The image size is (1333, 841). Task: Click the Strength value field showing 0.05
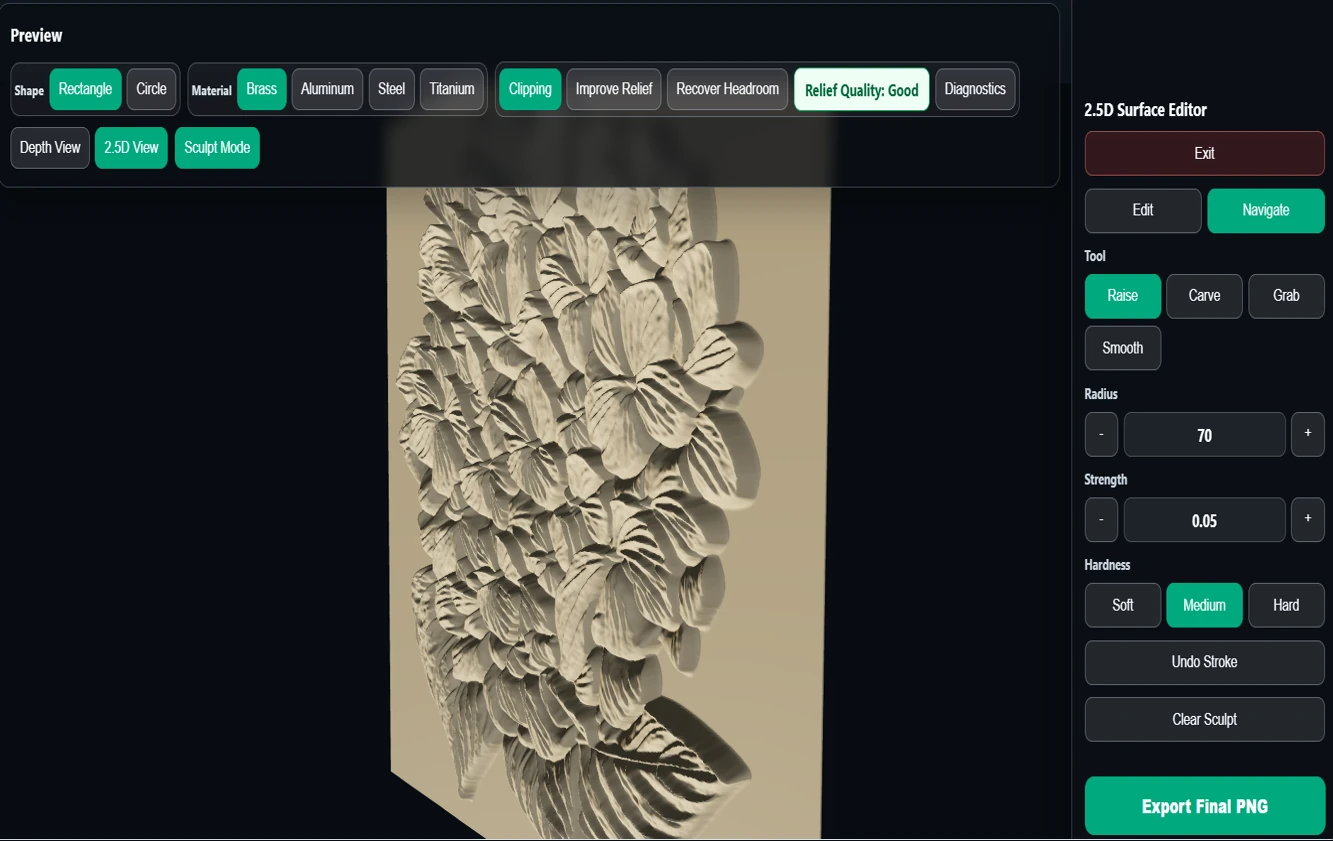tap(1204, 520)
